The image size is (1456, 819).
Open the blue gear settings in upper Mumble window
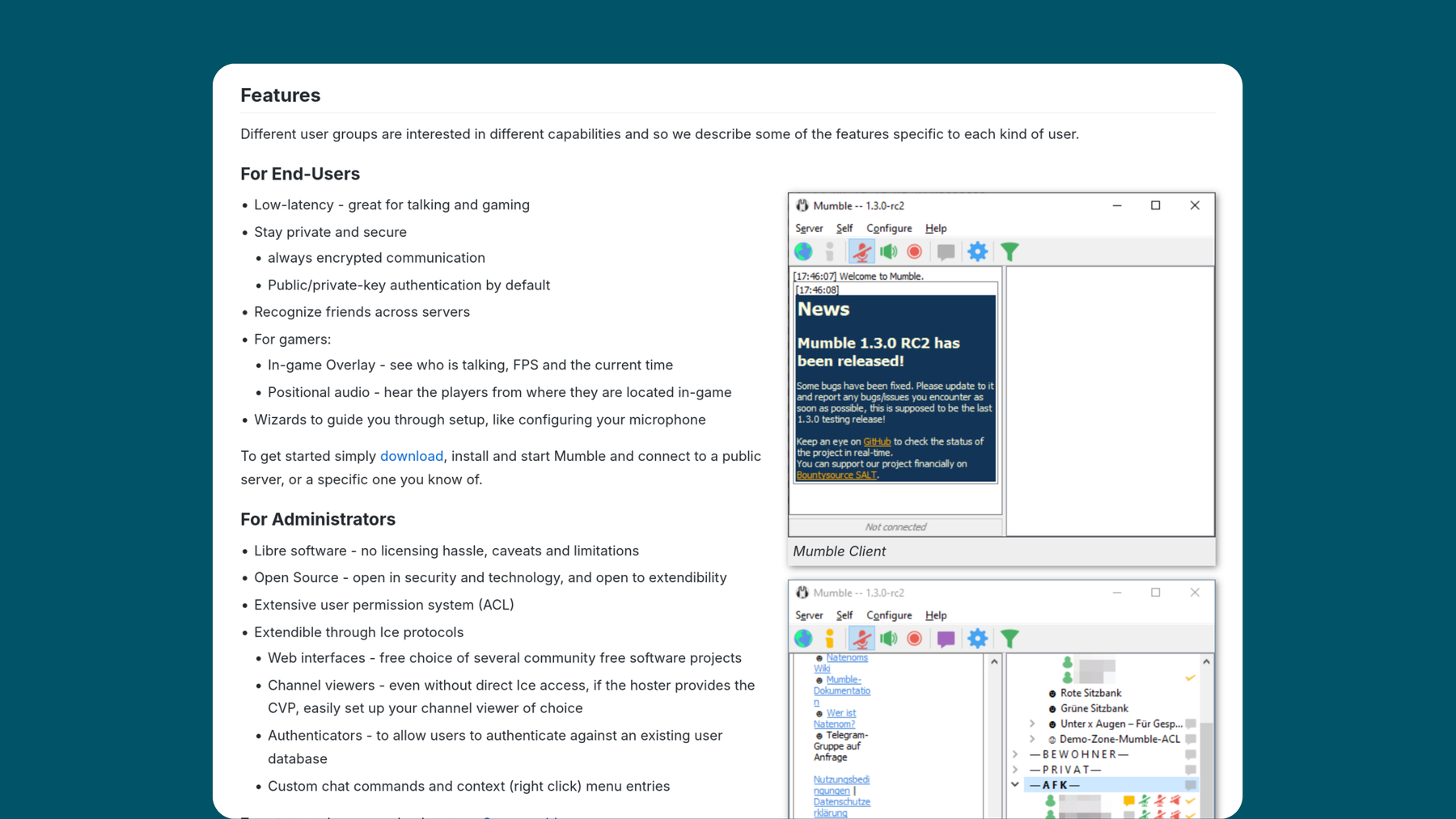point(978,251)
